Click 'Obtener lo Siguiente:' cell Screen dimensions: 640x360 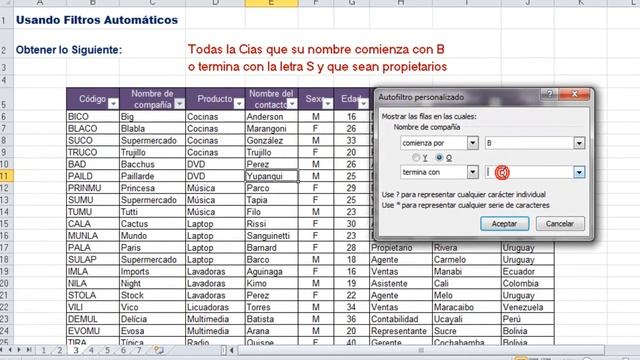[x=69, y=50]
